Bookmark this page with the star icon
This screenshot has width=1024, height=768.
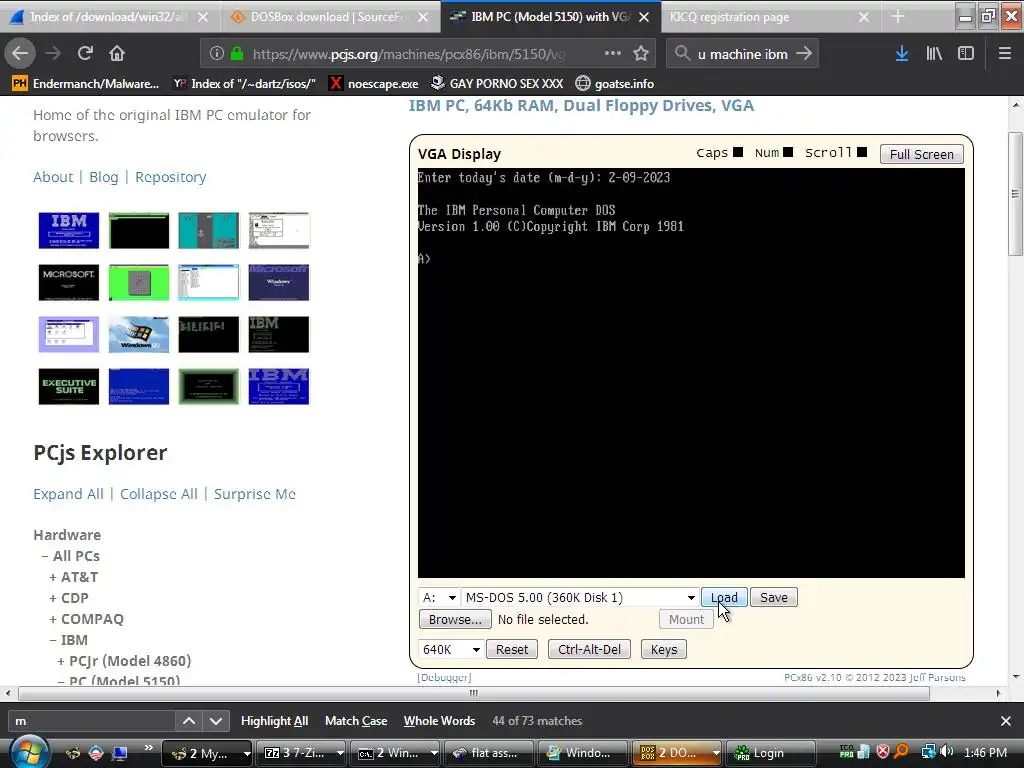tap(641, 54)
